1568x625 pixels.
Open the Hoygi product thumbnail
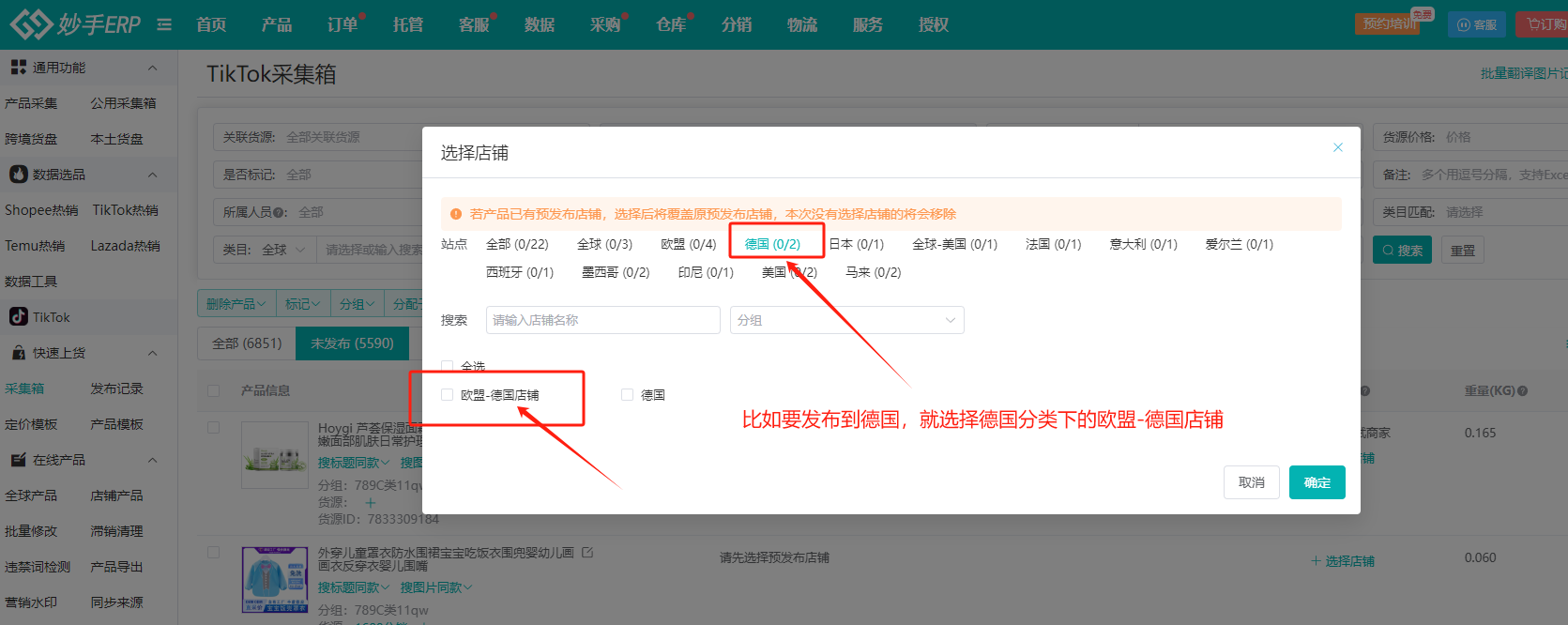275,454
